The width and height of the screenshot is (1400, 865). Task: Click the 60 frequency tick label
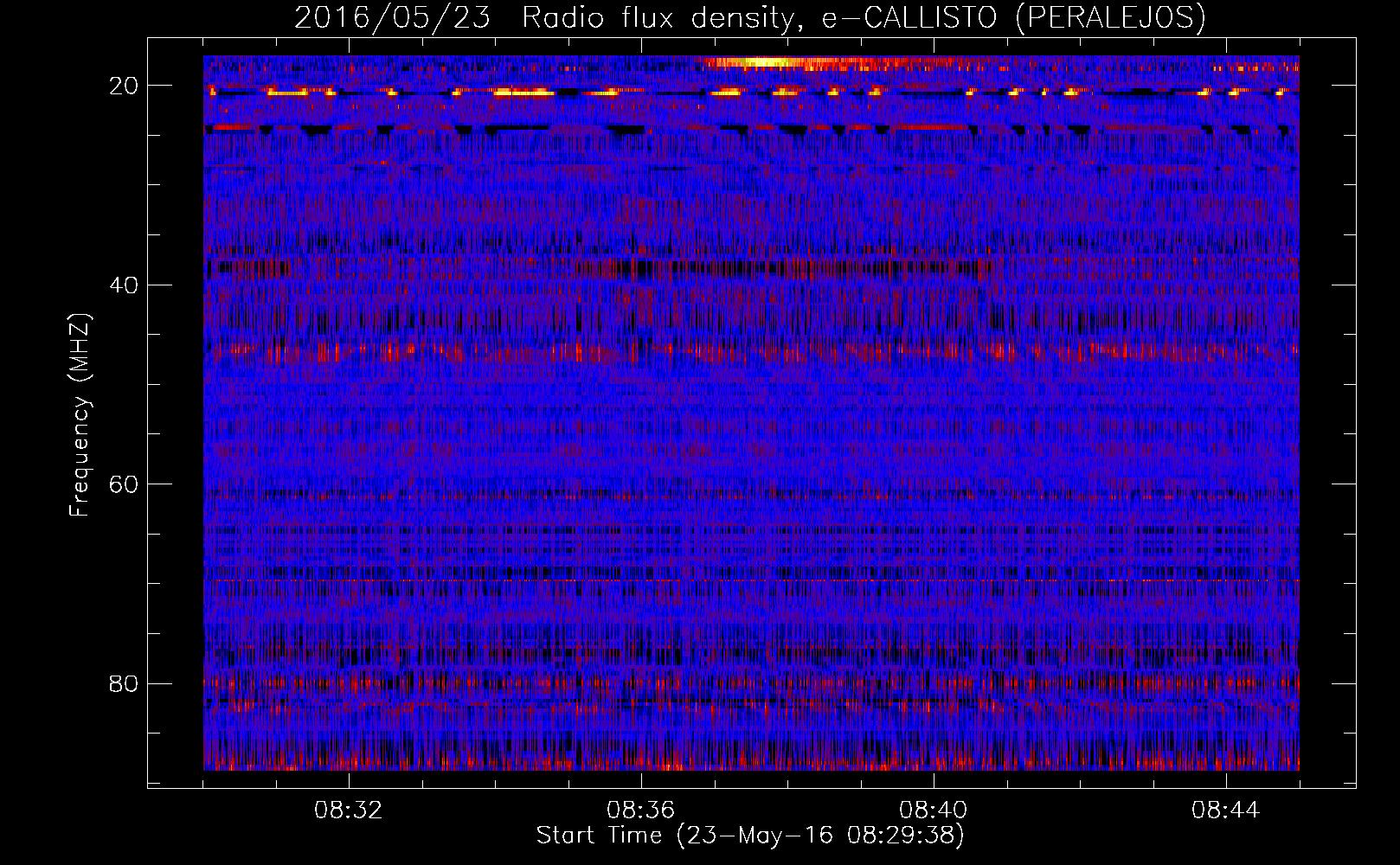[124, 484]
